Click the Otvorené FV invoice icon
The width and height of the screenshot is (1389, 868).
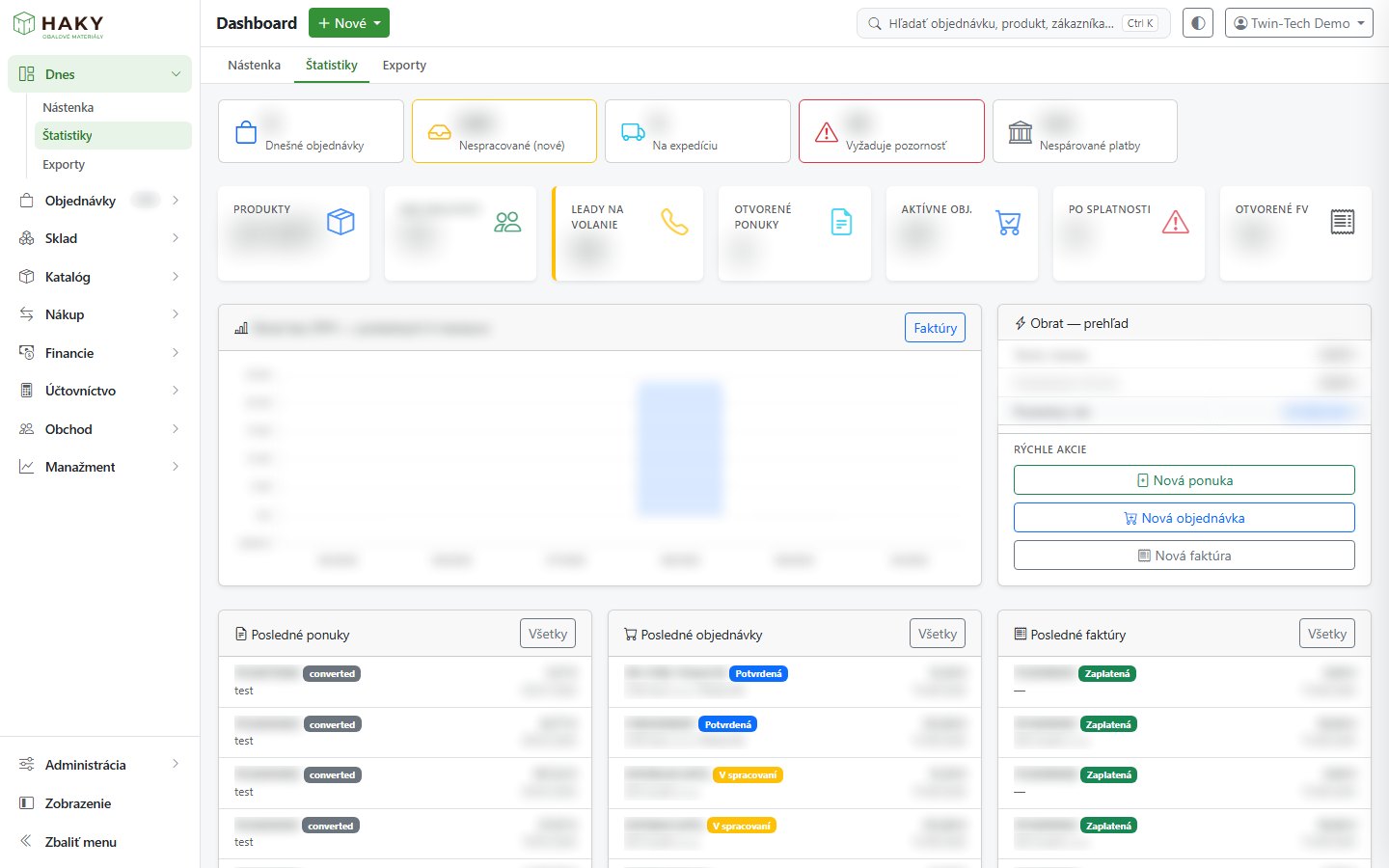[x=1342, y=222]
